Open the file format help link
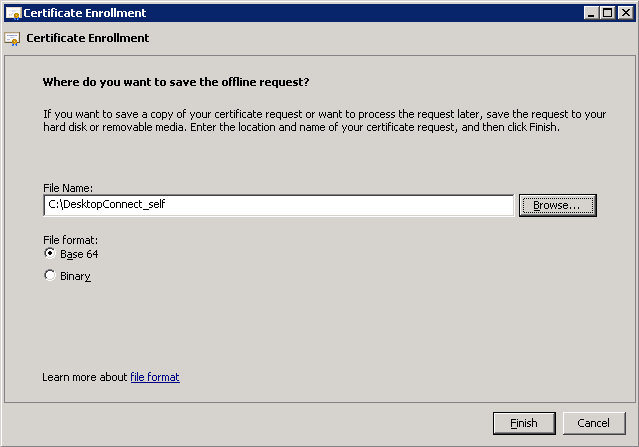Screen dimensions: 639x447 point(155,377)
